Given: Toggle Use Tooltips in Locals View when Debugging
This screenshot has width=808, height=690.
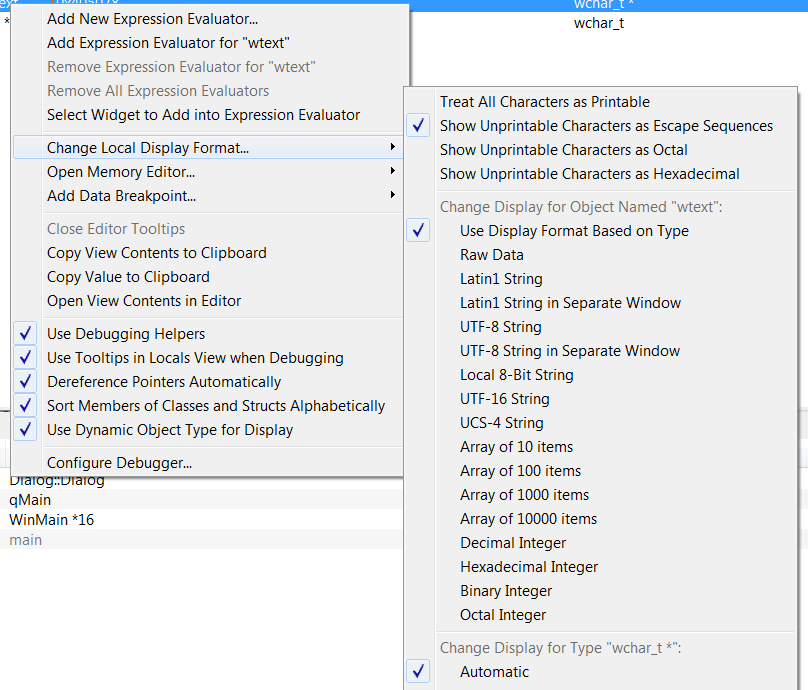Looking at the screenshot, I should (x=195, y=358).
